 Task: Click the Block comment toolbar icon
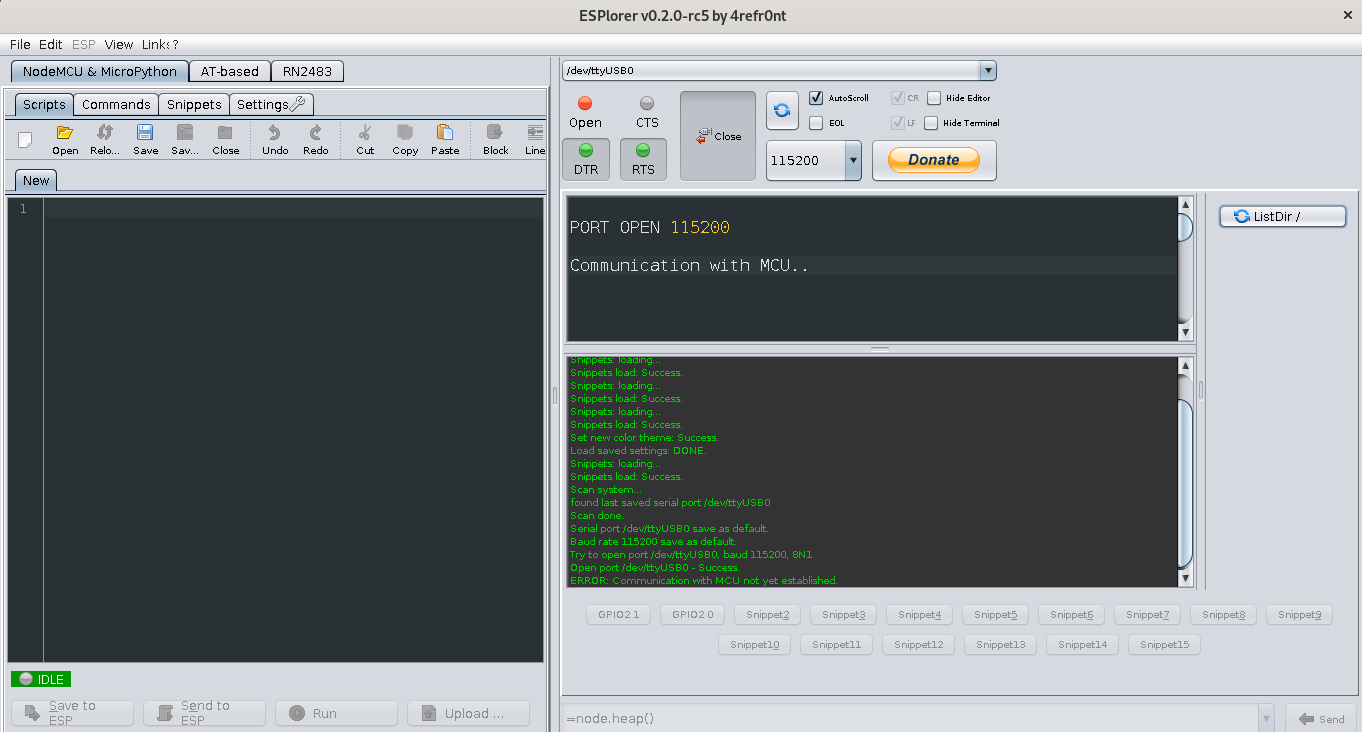pyautogui.click(x=495, y=140)
